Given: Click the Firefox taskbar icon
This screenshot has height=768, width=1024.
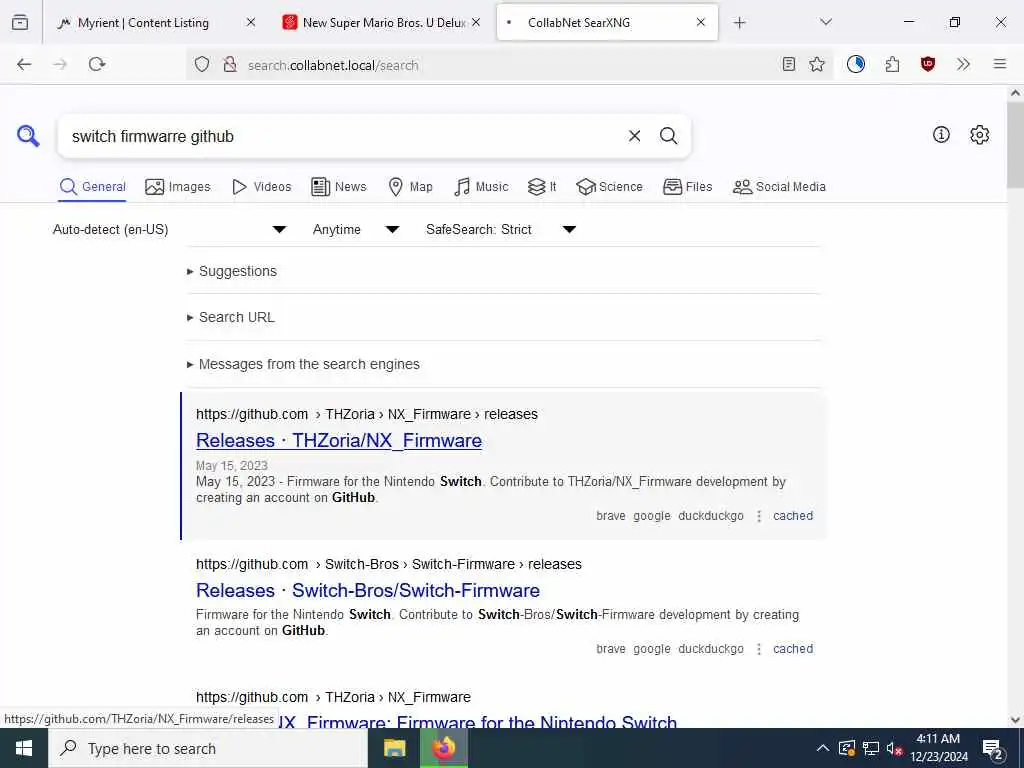Looking at the screenshot, I should [x=443, y=748].
